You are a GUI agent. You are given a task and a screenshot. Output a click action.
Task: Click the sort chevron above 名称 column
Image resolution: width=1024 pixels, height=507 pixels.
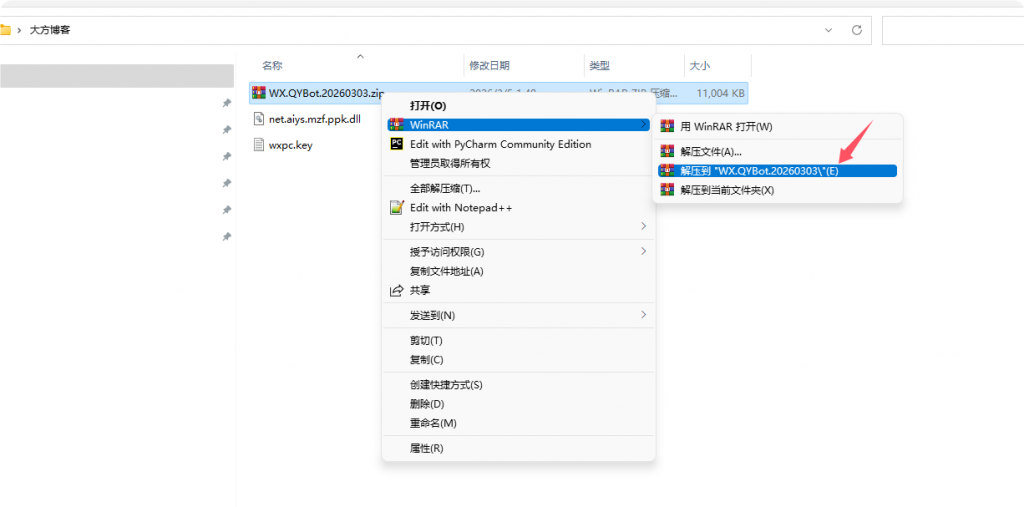[x=360, y=57]
